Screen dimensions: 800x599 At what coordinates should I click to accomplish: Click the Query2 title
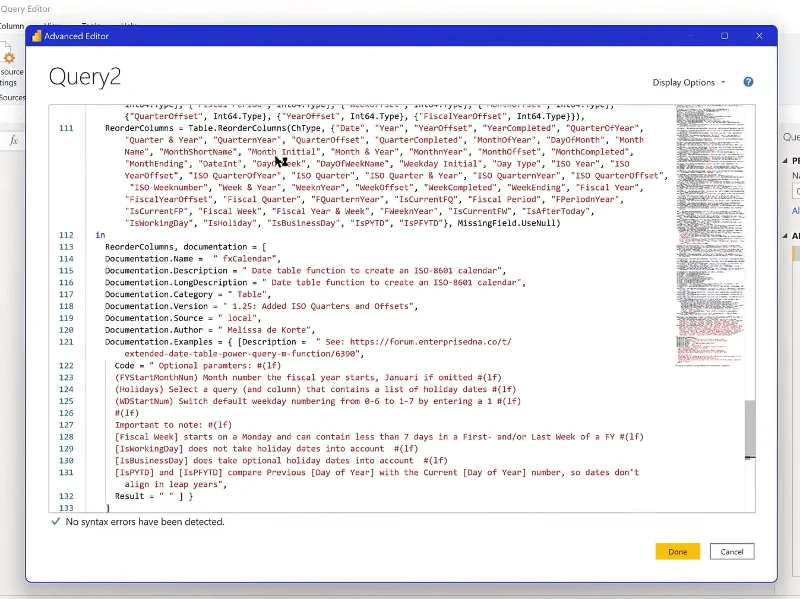point(85,77)
